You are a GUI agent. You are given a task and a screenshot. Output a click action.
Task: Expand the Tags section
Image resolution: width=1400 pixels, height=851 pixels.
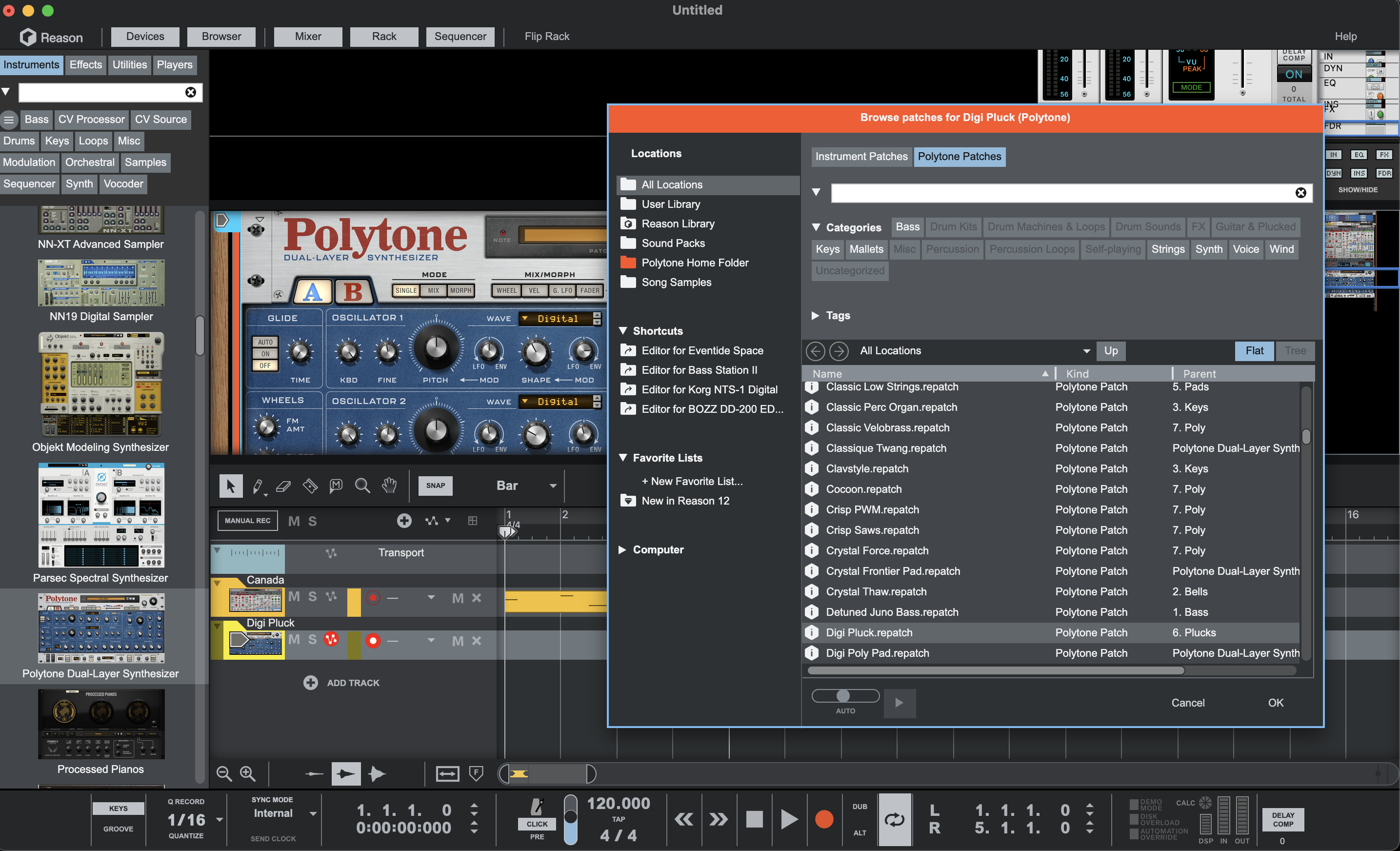pos(816,316)
